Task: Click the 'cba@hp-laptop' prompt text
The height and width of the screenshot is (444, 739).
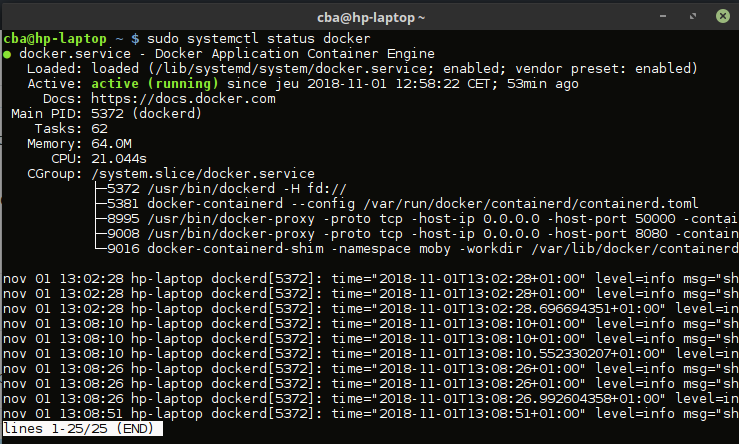Action: point(55,39)
